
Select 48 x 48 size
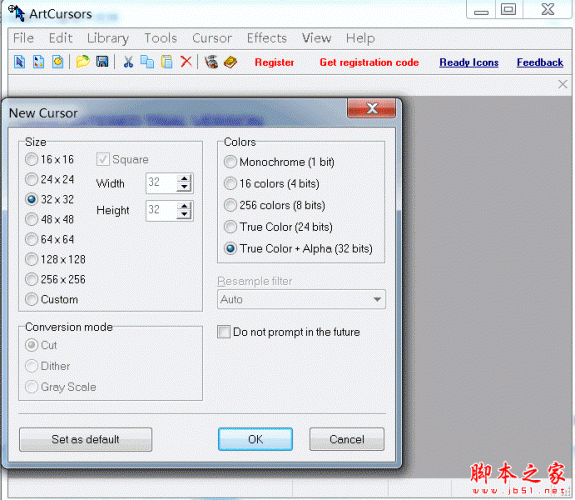tap(50, 219)
